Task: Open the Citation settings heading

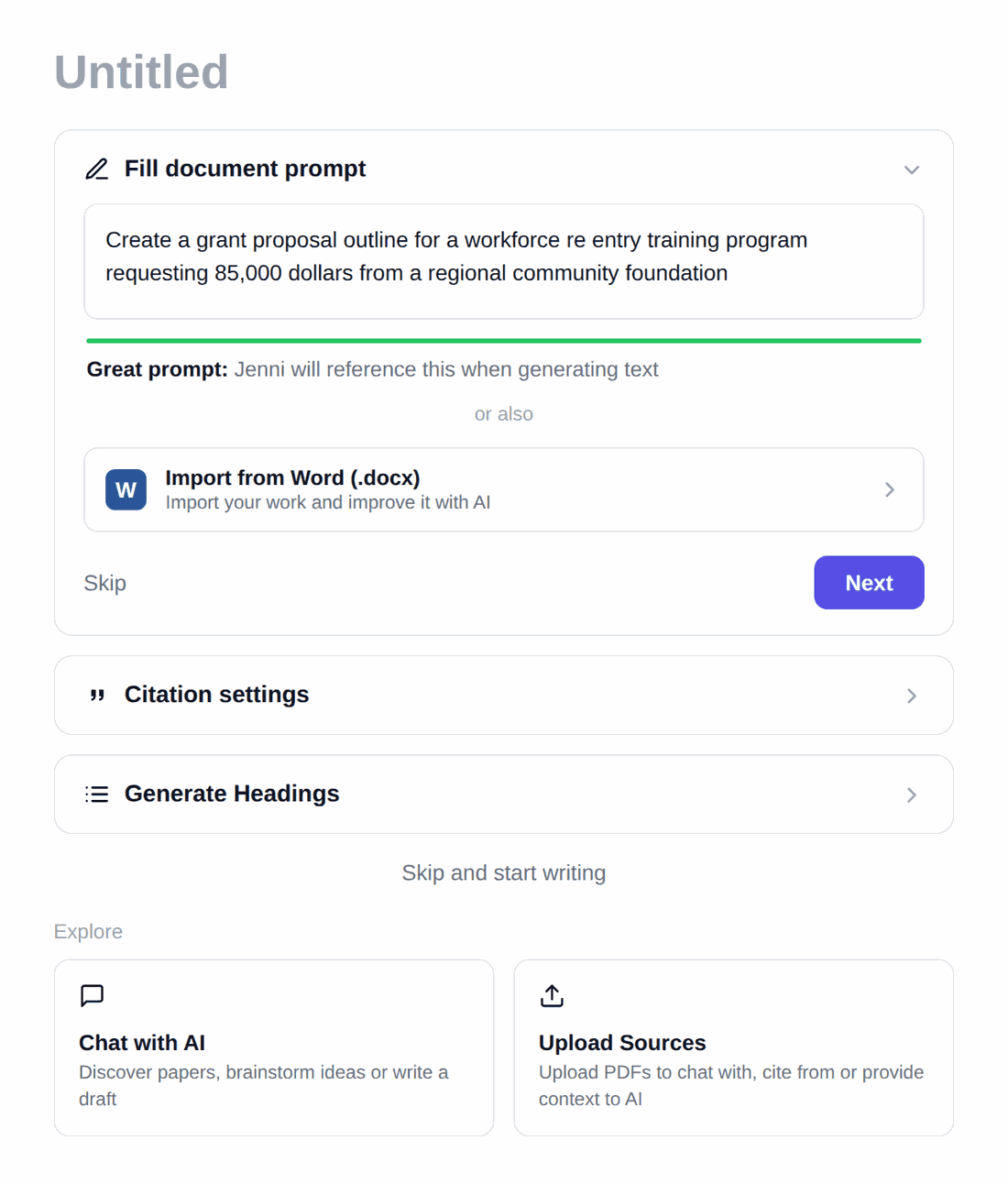Action: pos(216,695)
